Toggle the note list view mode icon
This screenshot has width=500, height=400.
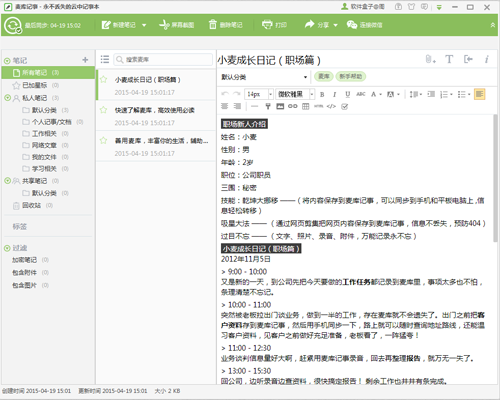(105, 59)
